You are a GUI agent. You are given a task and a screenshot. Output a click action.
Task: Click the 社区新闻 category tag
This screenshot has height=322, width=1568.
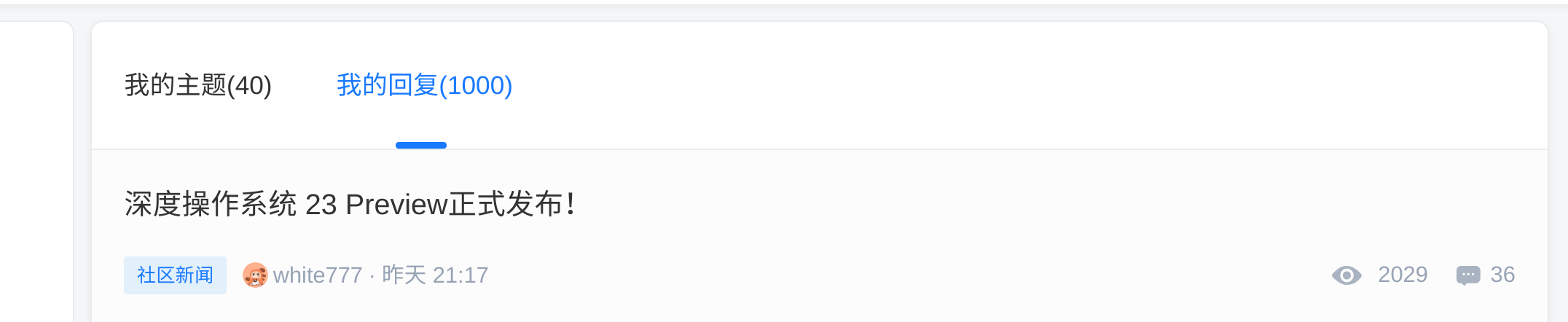[x=175, y=275]
